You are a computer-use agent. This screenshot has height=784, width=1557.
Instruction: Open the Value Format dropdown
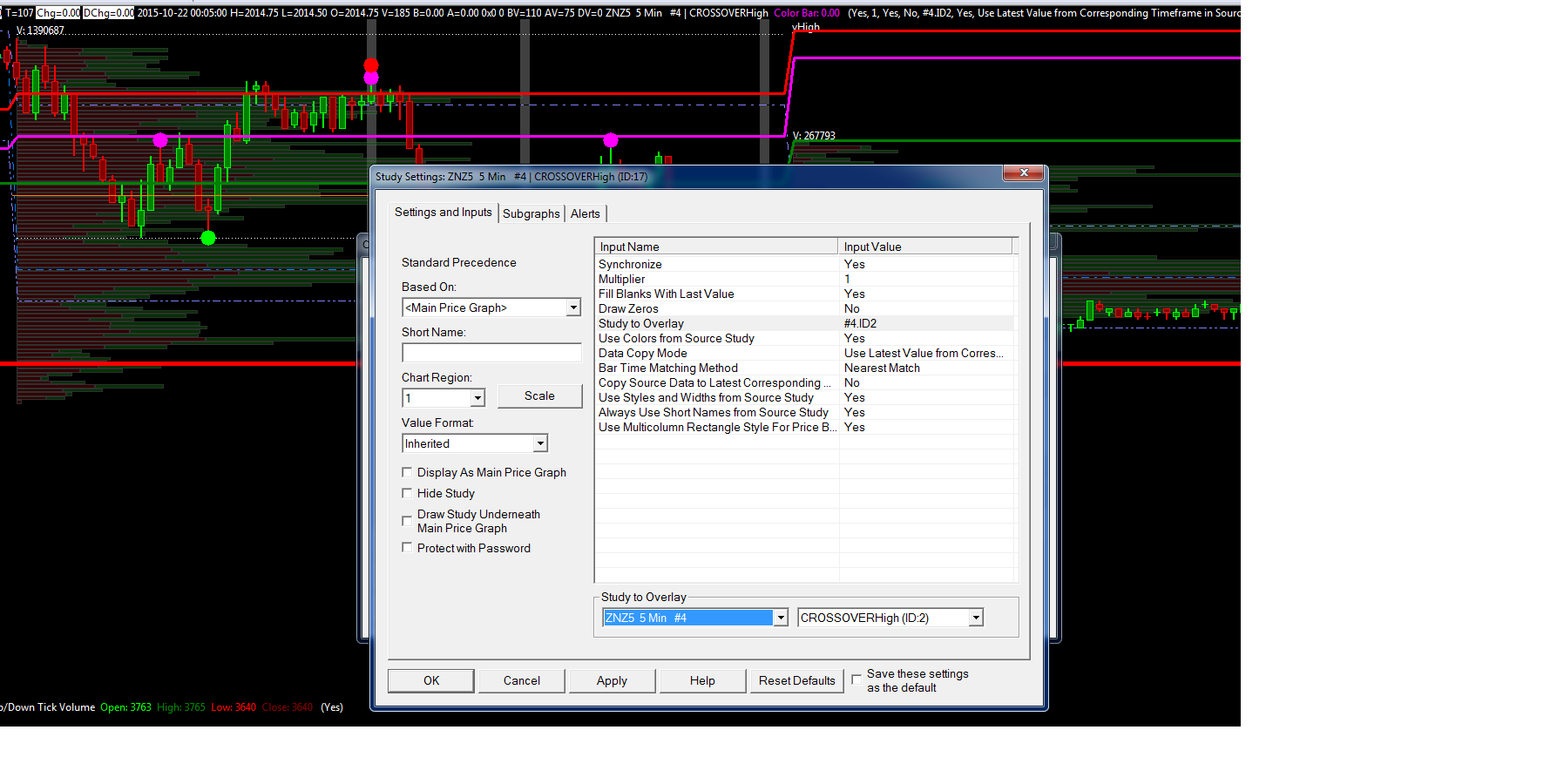pyautogui.click(x=540, y=443)
